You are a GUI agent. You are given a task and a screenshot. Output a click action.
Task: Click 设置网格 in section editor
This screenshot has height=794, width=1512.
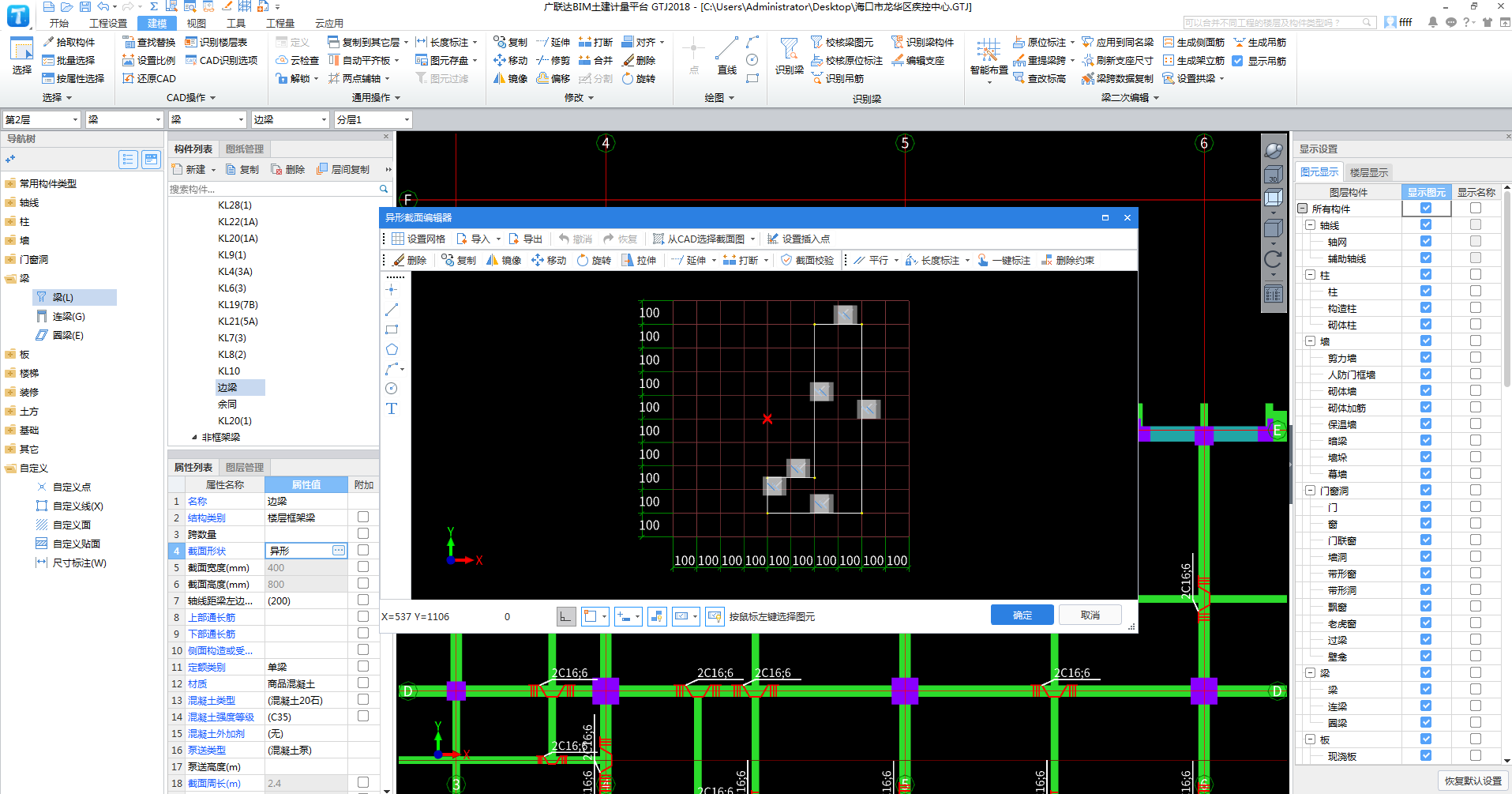point(418,239)
